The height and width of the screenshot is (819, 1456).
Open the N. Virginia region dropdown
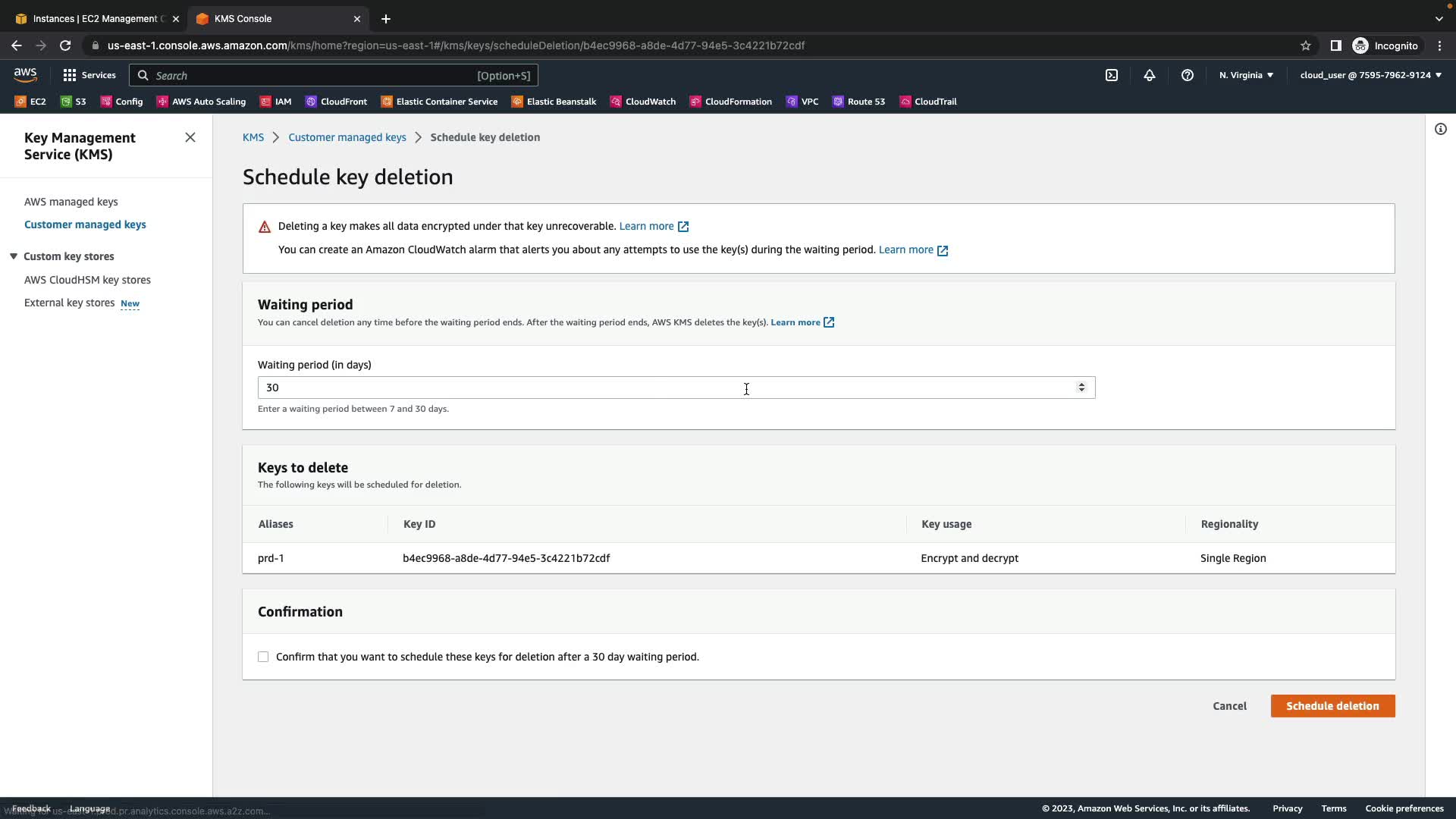pos(1246,75)
